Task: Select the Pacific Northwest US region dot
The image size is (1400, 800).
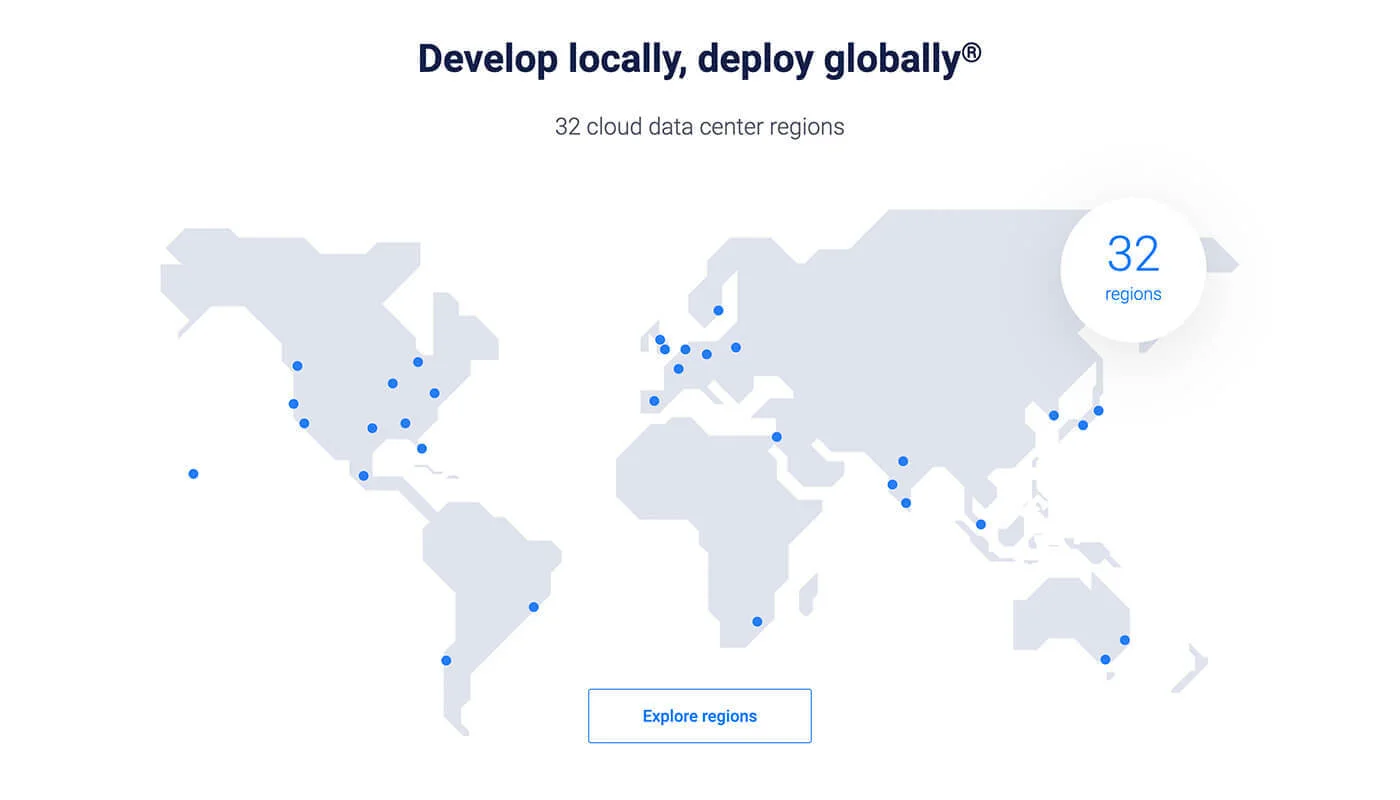Action: (x=297, y=366)
